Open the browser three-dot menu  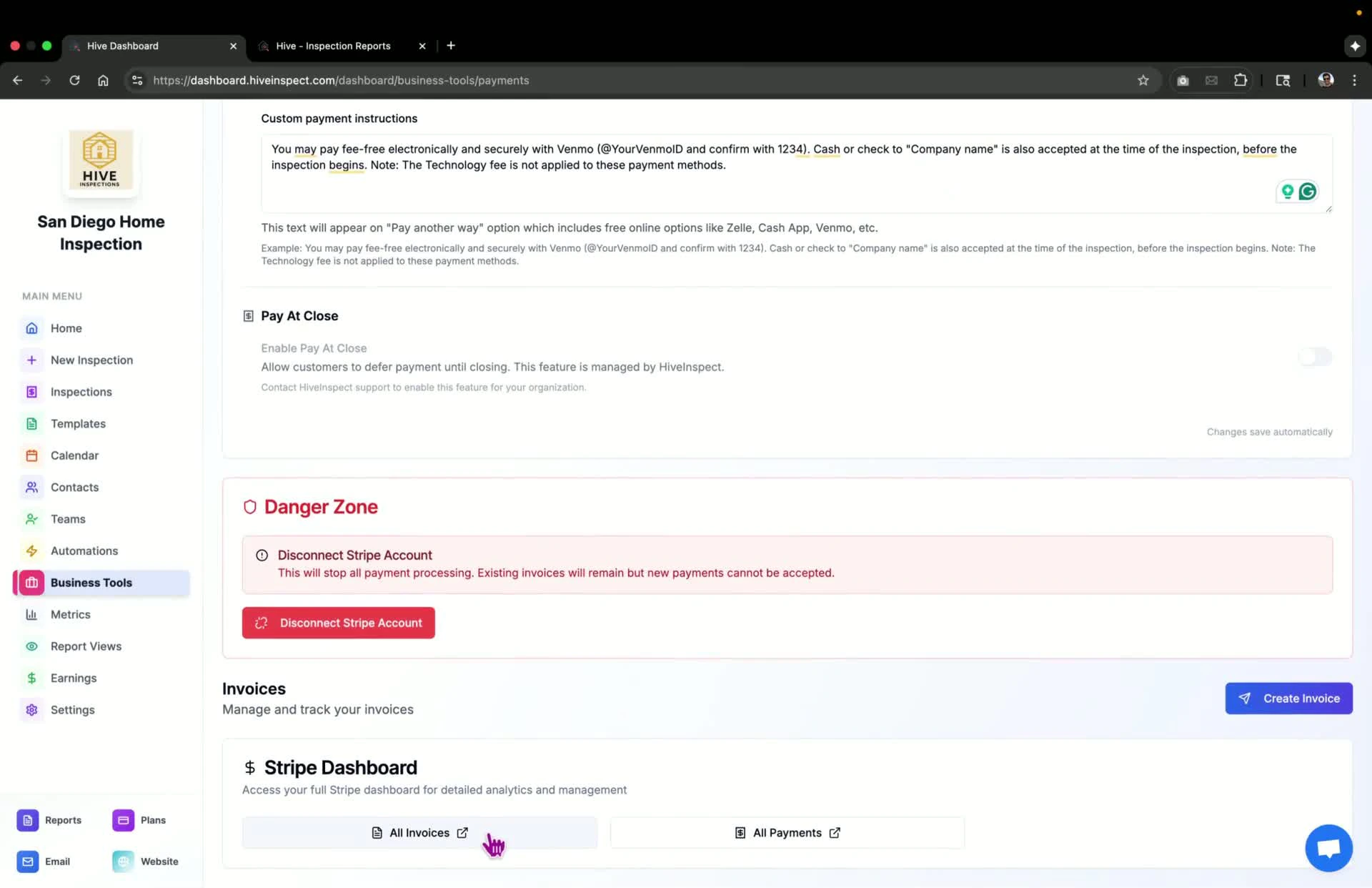[x=1354, y=80]
